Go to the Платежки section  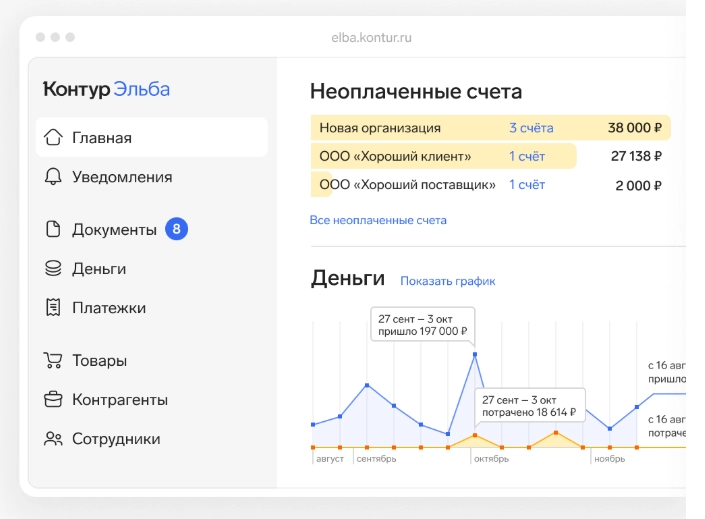pos(108,308)
